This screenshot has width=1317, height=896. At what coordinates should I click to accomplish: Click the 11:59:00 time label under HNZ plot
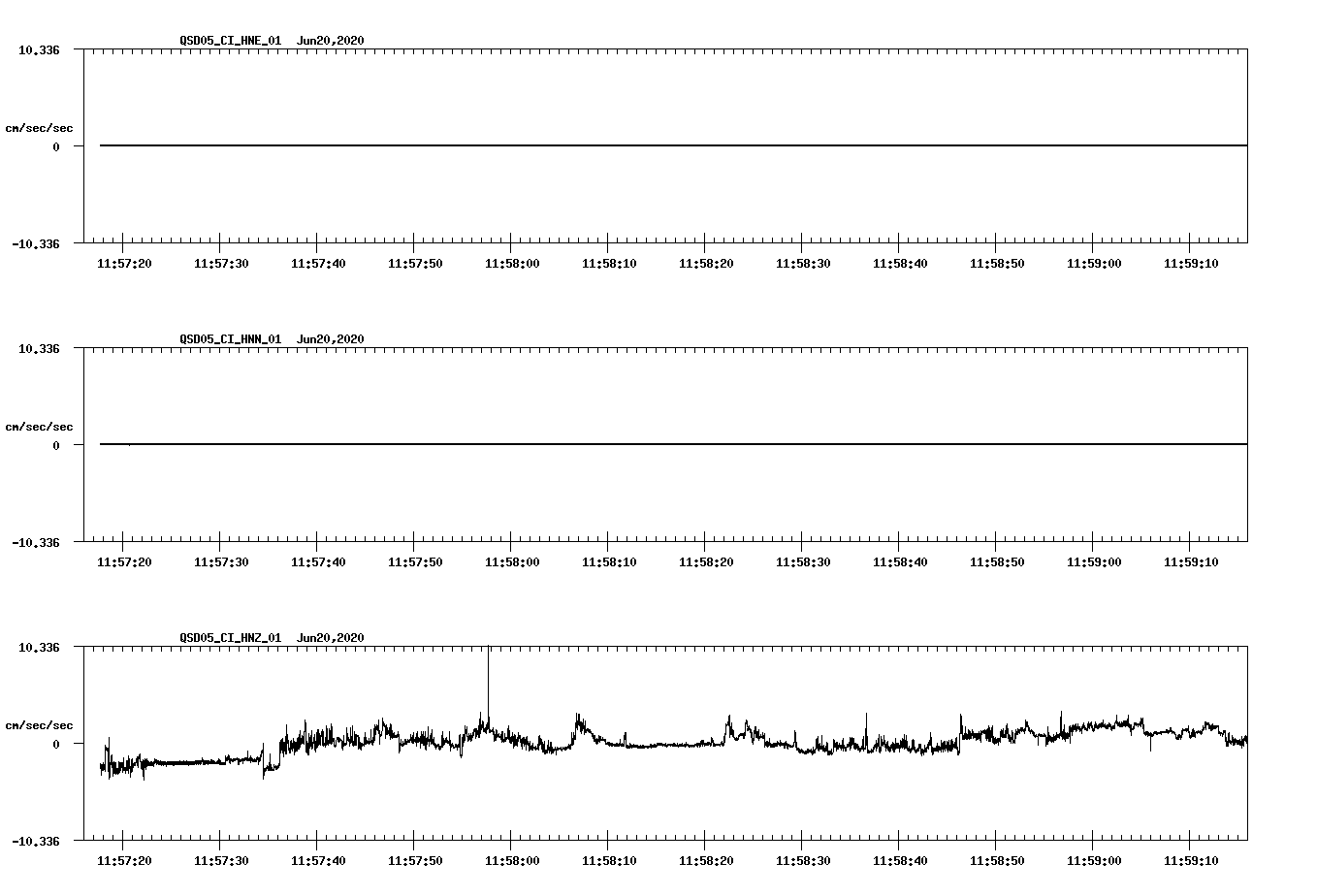point(1094,861)
